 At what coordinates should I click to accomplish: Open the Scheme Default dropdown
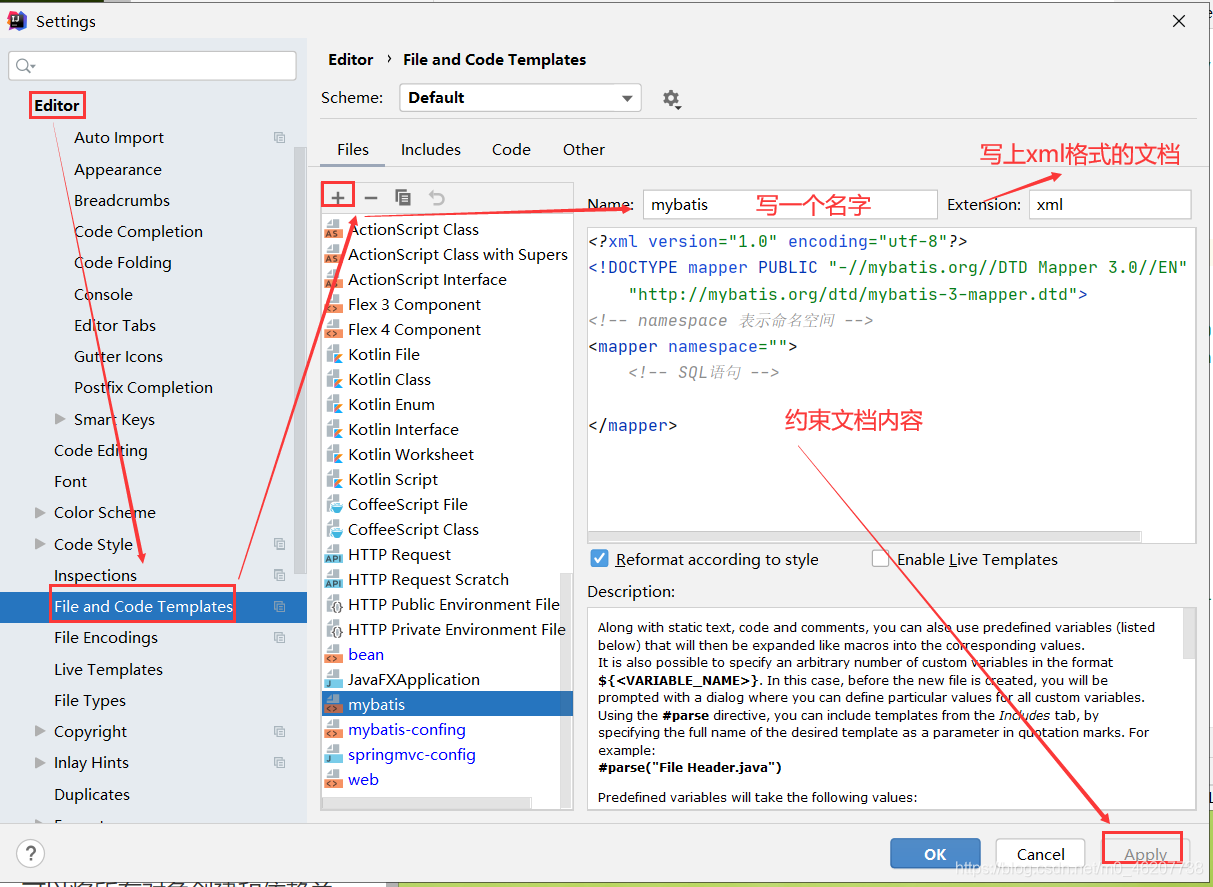(520, 97)
